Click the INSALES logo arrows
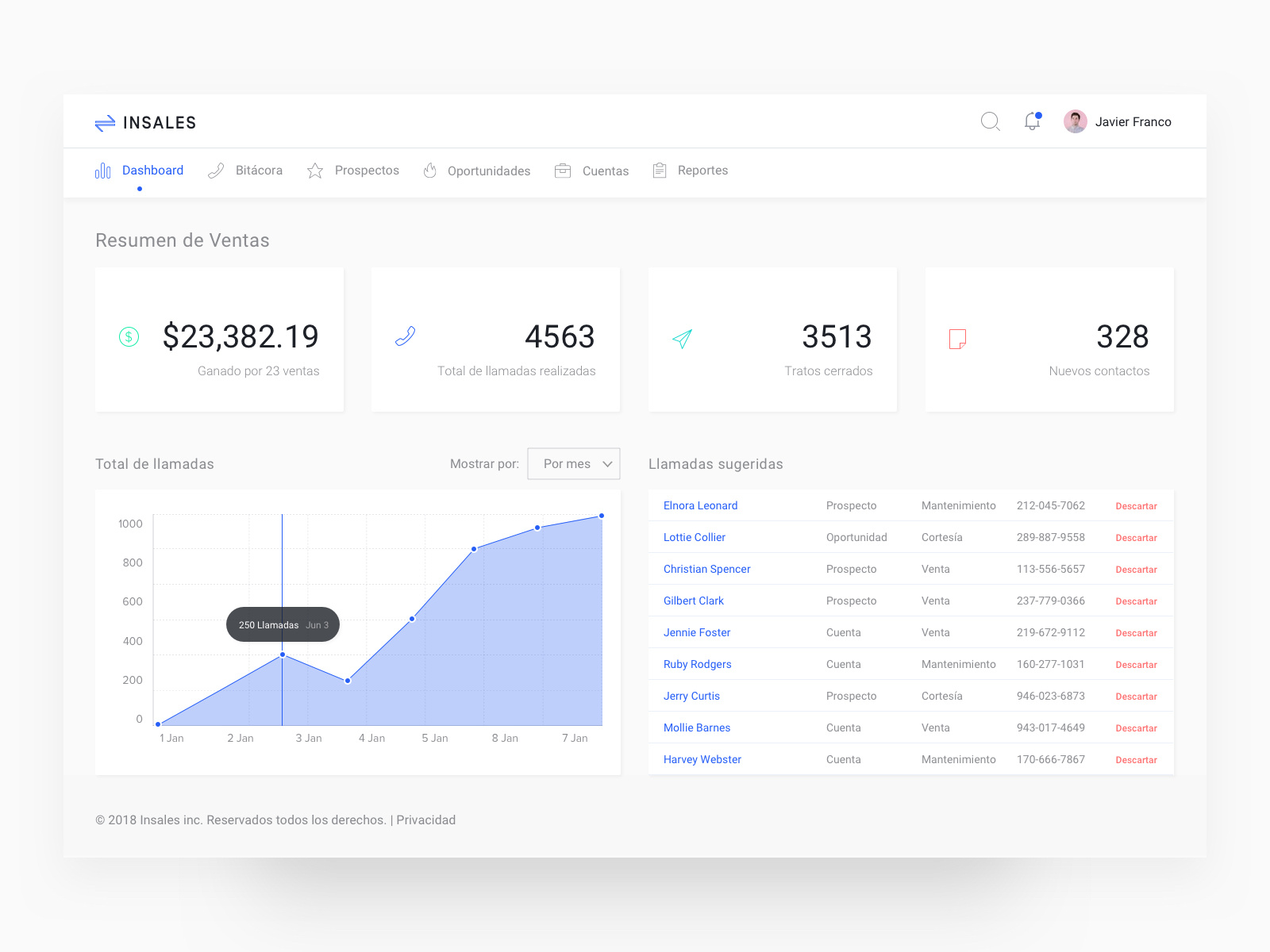The height and width of the screenshot is (952, 1270). (x=104, y=121)
